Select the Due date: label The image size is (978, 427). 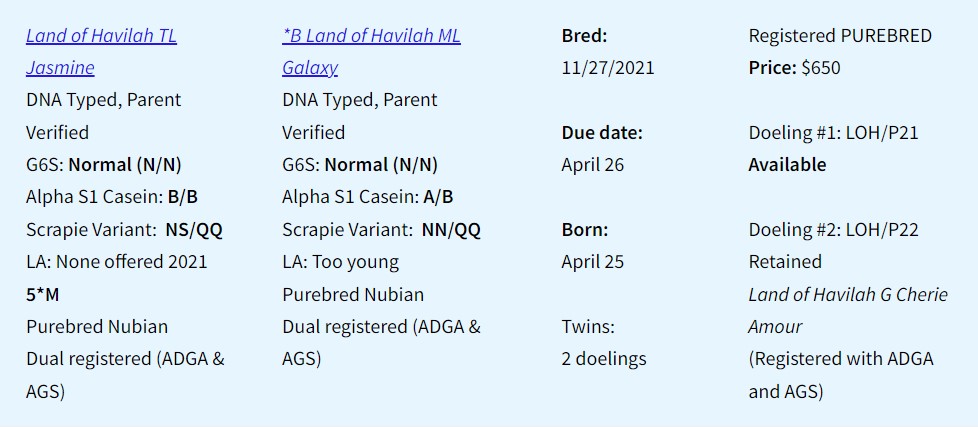(x=601, y=133)
